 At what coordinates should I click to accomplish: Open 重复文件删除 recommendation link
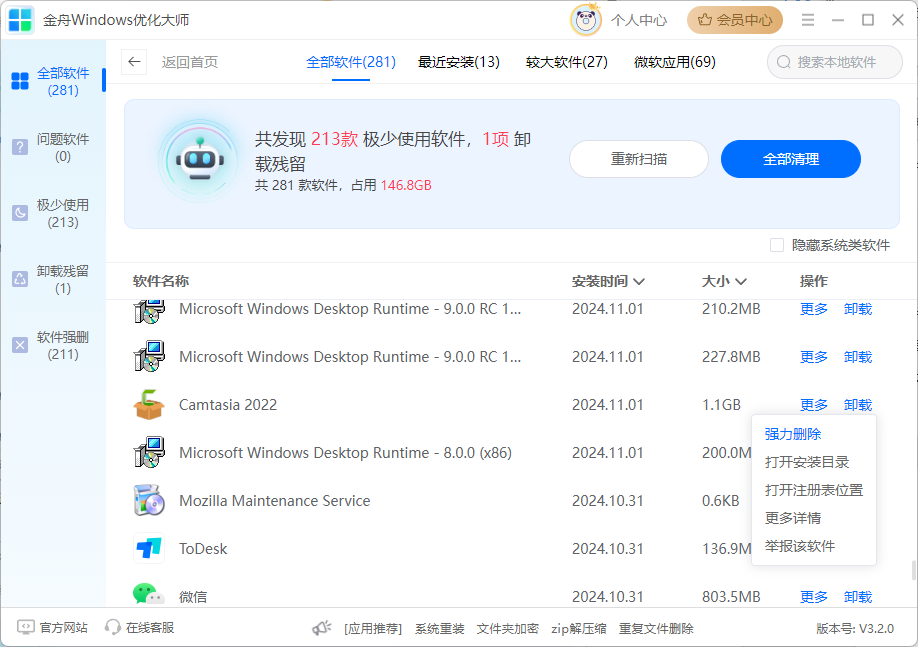coord(656,628)
